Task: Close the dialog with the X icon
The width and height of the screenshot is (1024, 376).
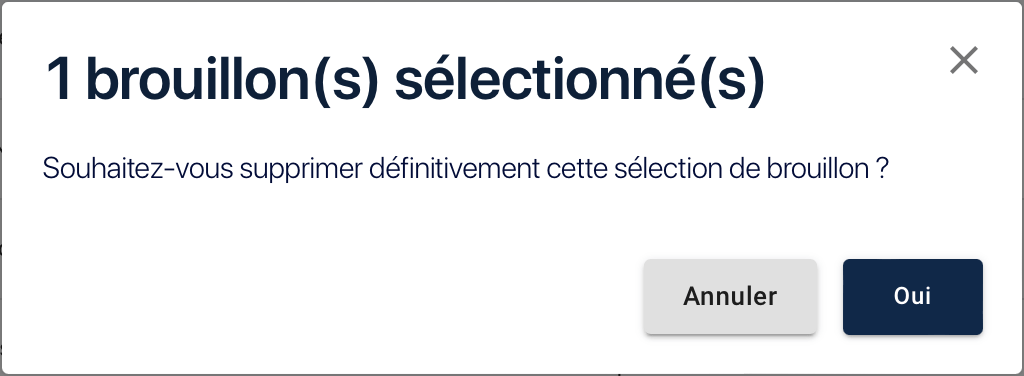Action: coord(964,60)
